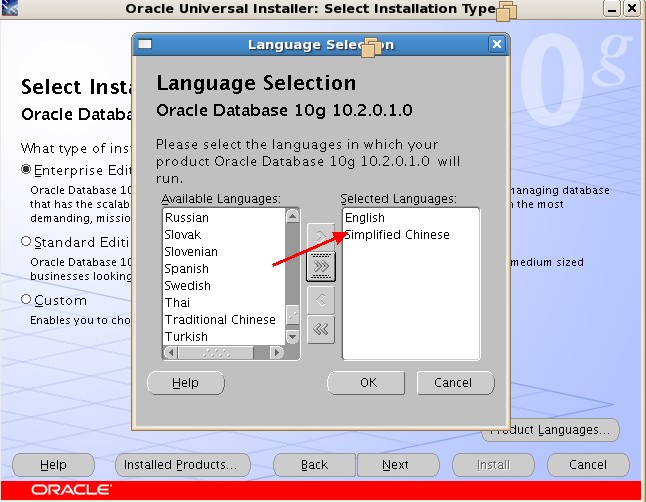The image size is (646, 502).
Task: Select Thai in Available Languages
Action: (x=224, y=302)
